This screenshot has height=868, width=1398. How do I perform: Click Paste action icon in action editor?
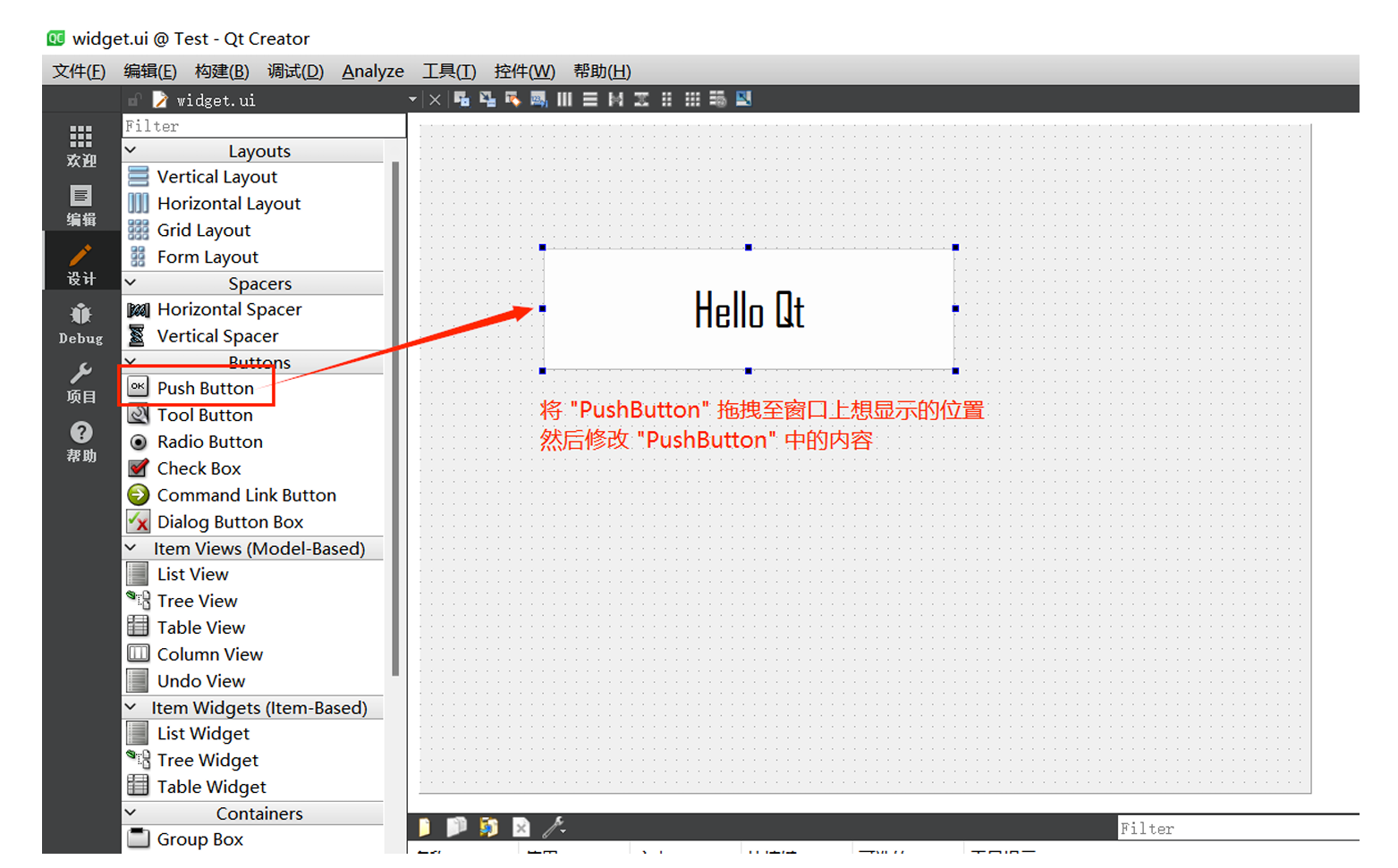488,827
